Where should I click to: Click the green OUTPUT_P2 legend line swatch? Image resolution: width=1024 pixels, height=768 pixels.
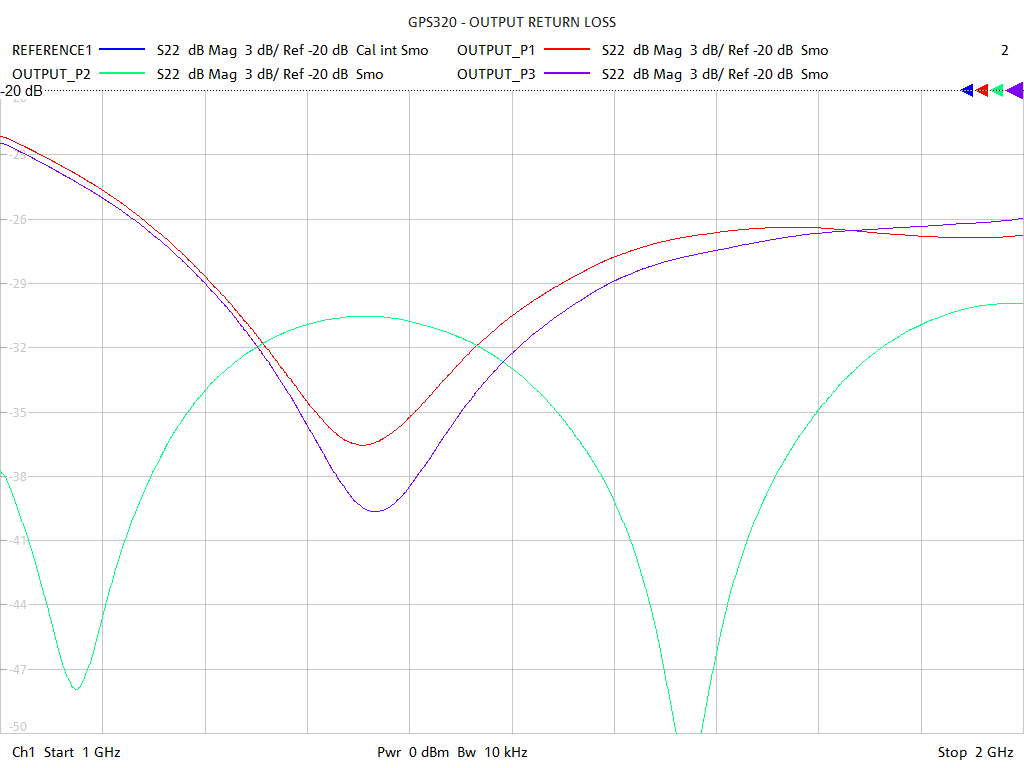(x=122, y=74)
